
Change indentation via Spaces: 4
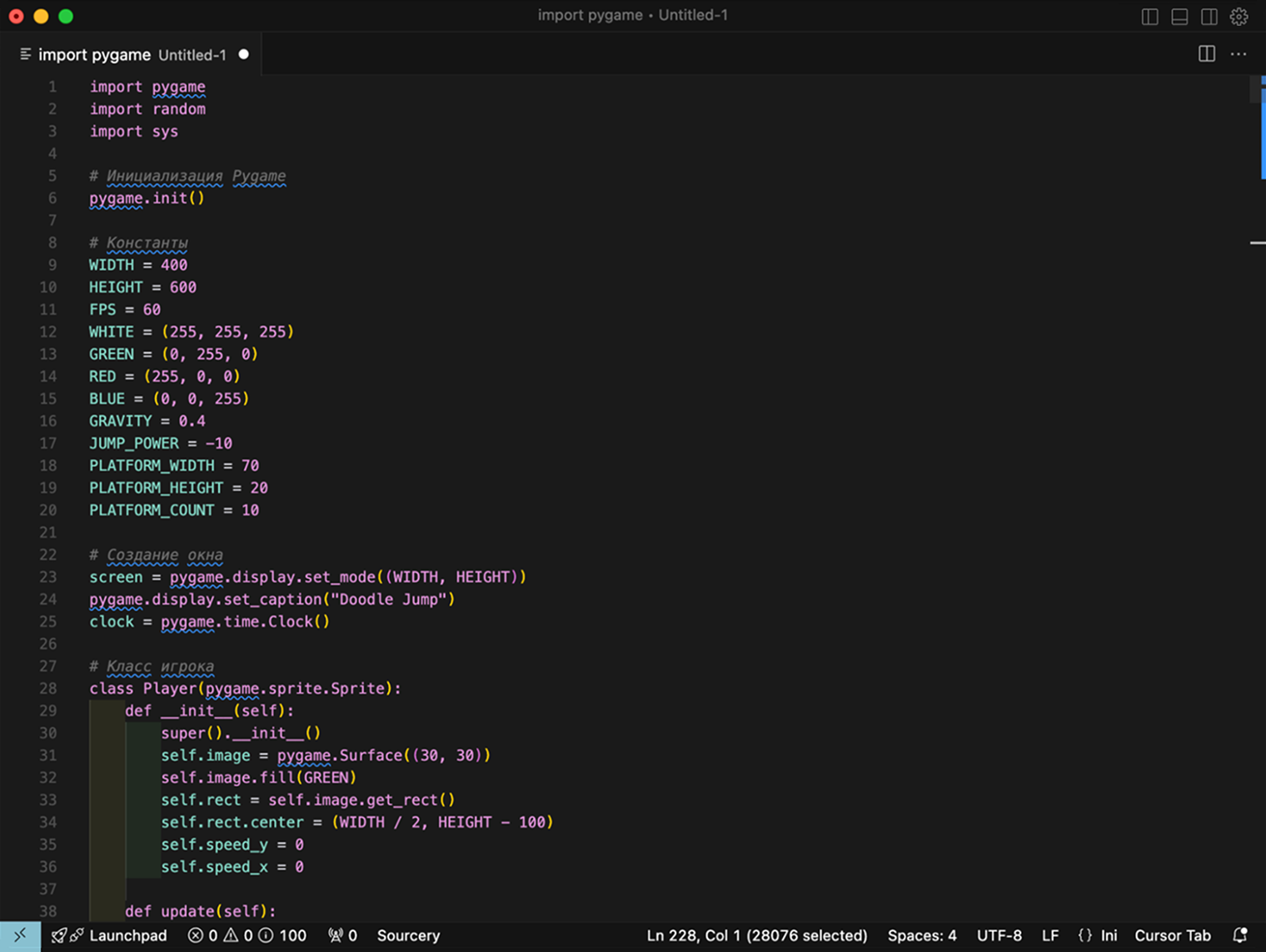click(922, 935)
